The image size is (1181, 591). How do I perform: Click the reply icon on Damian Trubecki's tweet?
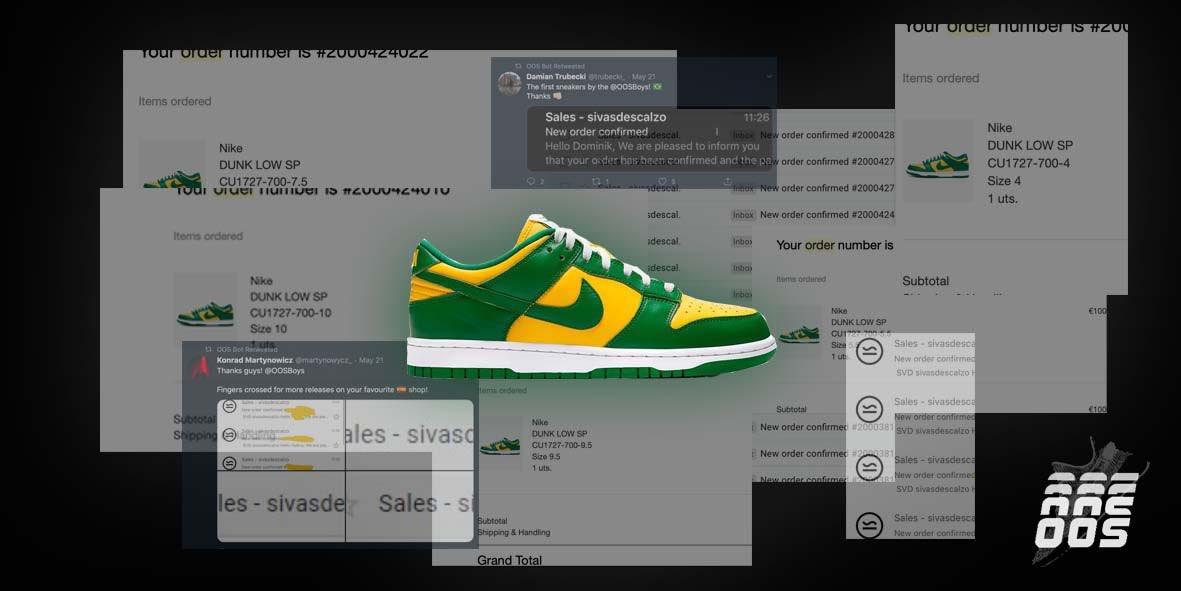[533, 179]
